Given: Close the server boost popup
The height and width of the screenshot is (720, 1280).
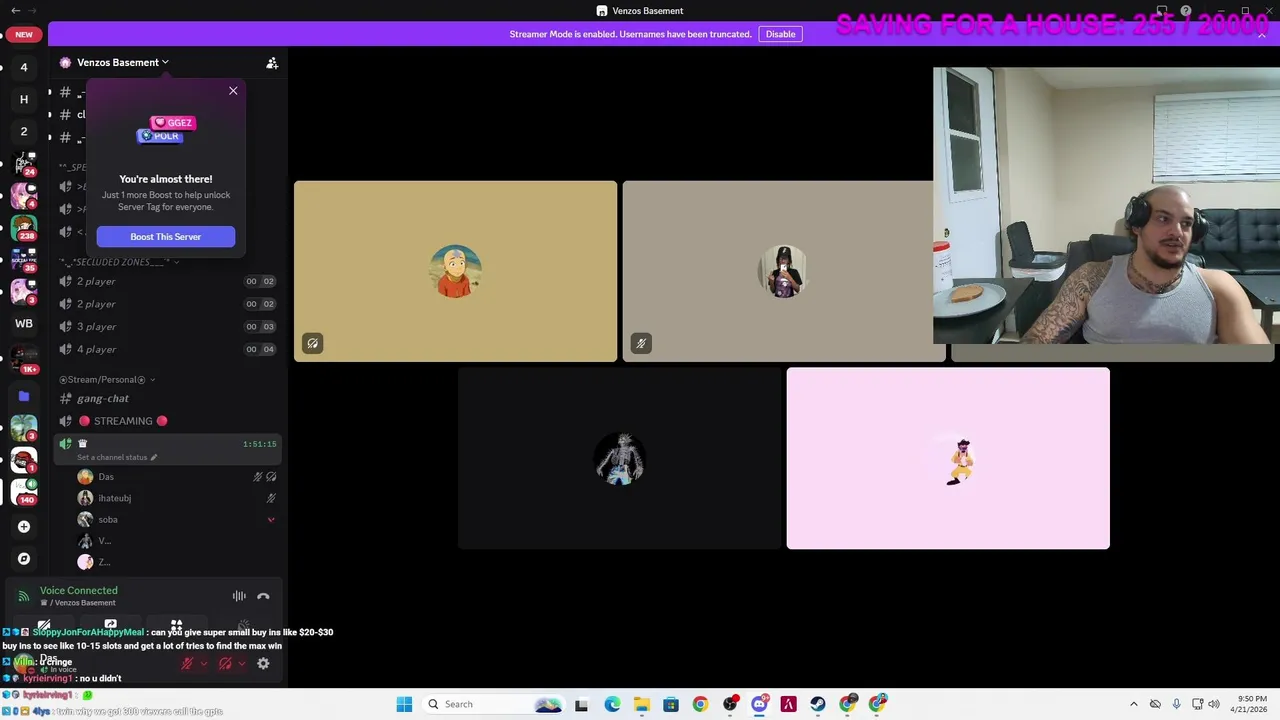Looking at the screenshot, I should pos(233,91).
